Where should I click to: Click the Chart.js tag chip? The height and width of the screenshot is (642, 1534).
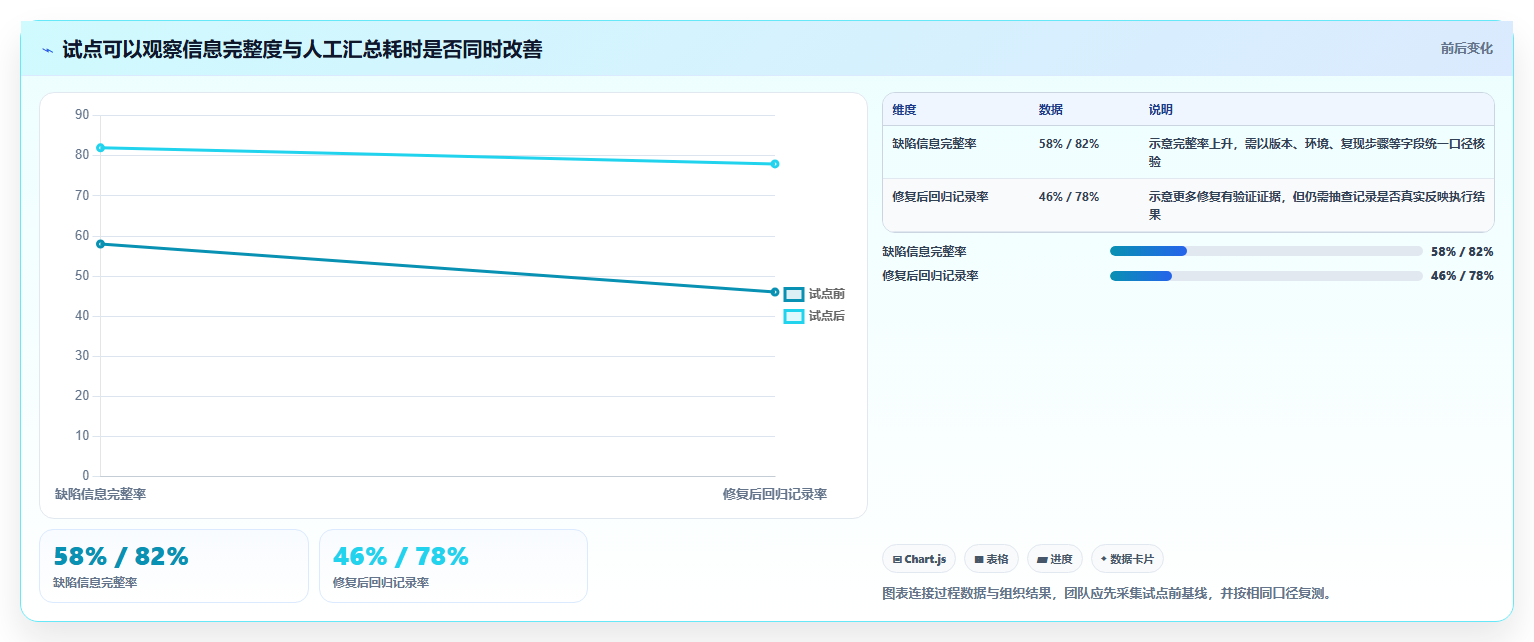(919, 559)
